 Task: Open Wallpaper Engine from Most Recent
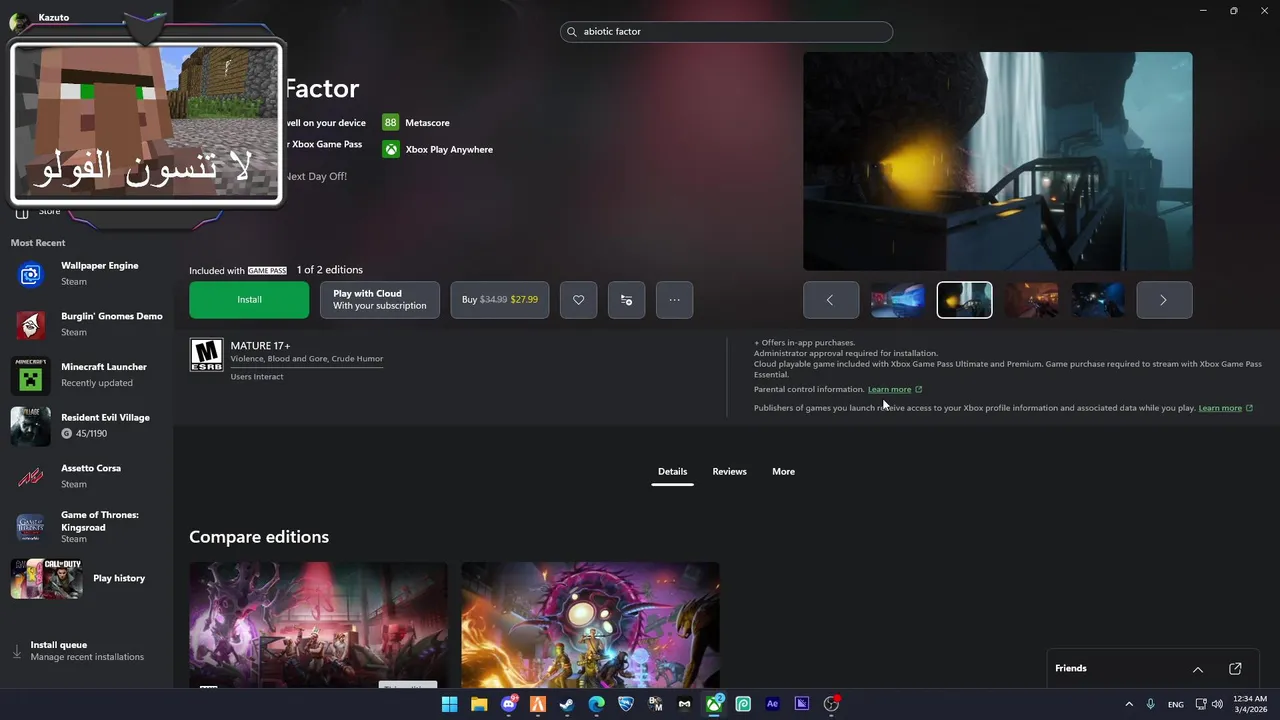pos(87,273)
